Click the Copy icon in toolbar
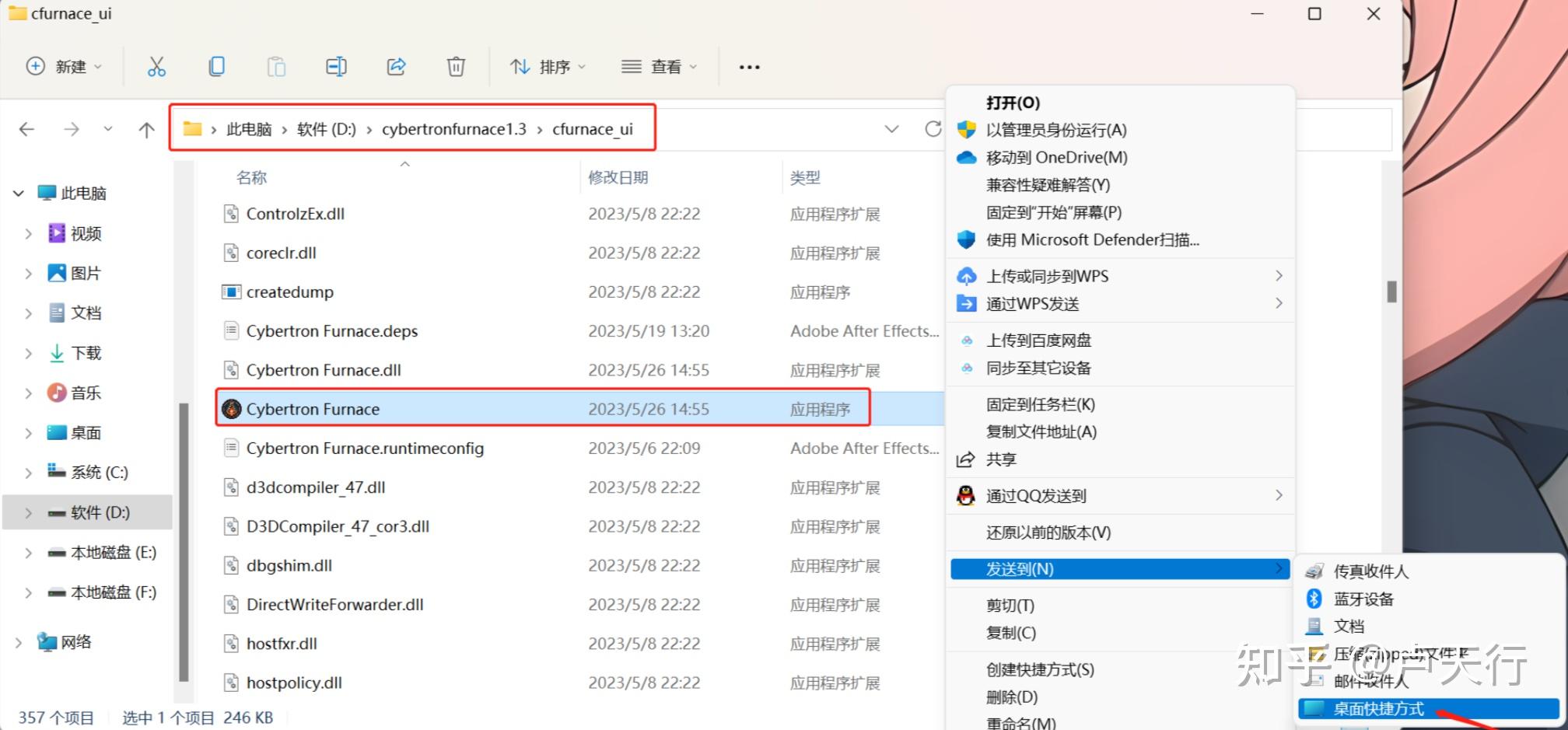 tap(216, 67)
